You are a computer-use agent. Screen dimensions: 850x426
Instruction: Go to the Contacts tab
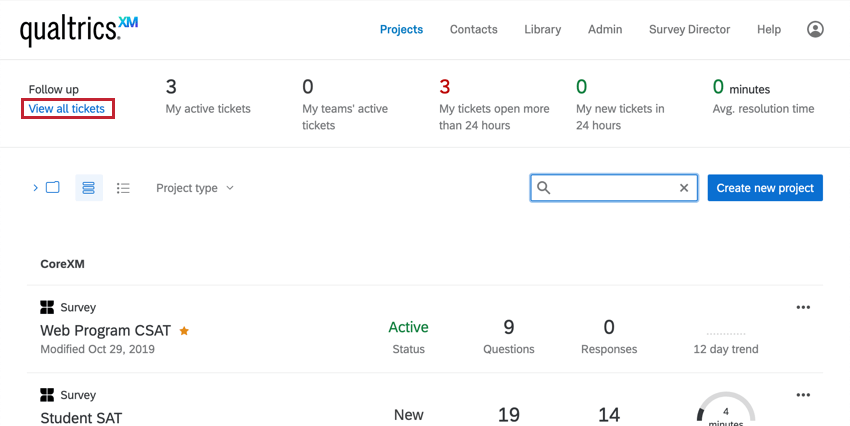pos(473,30)
